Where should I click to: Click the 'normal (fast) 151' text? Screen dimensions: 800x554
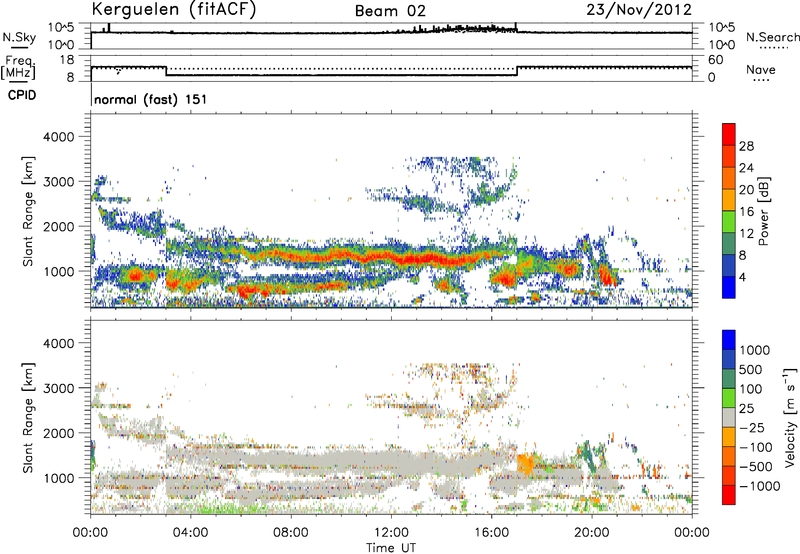tap(151, 99)
